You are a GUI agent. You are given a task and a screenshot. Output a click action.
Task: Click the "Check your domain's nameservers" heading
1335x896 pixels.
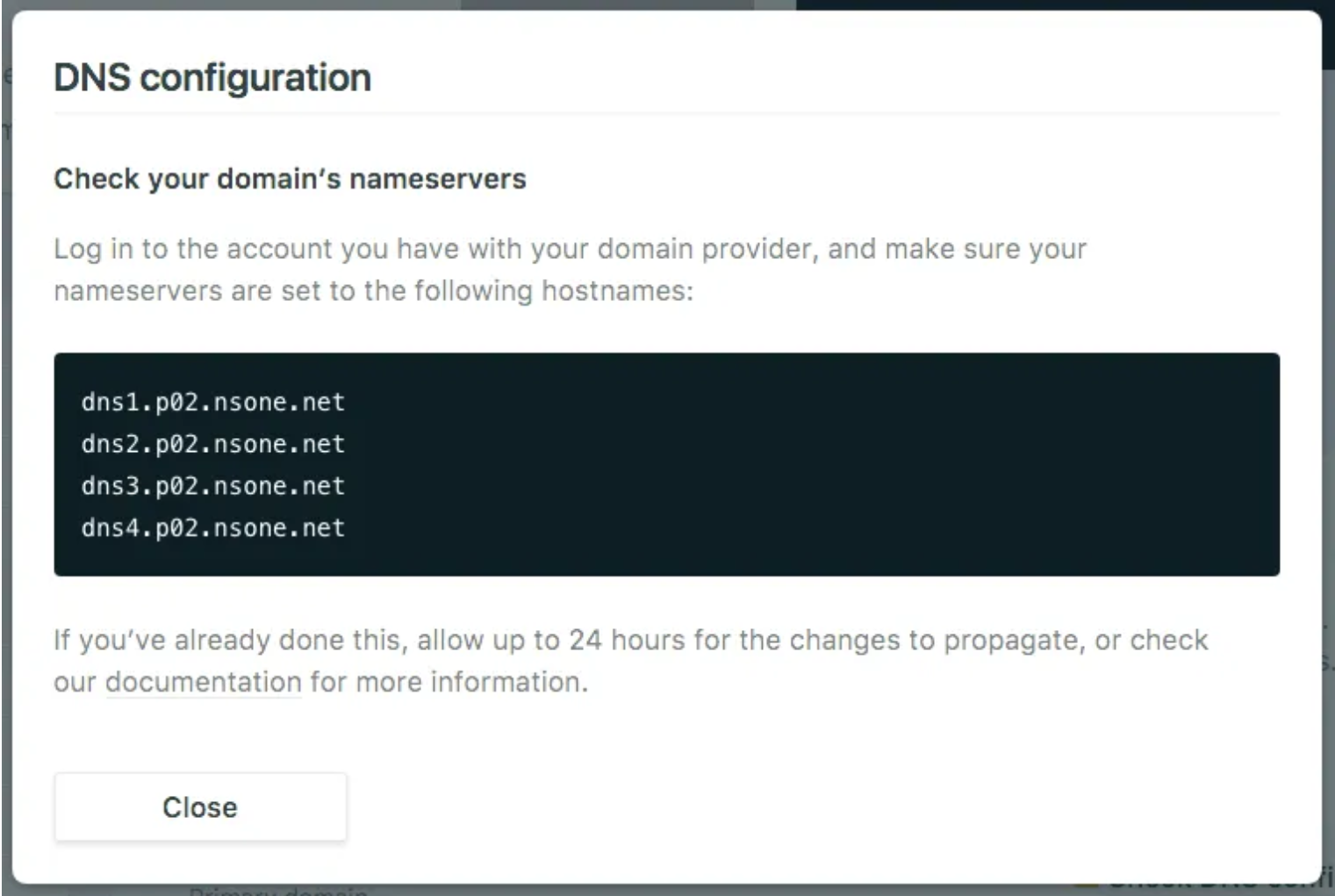[290, 179]
